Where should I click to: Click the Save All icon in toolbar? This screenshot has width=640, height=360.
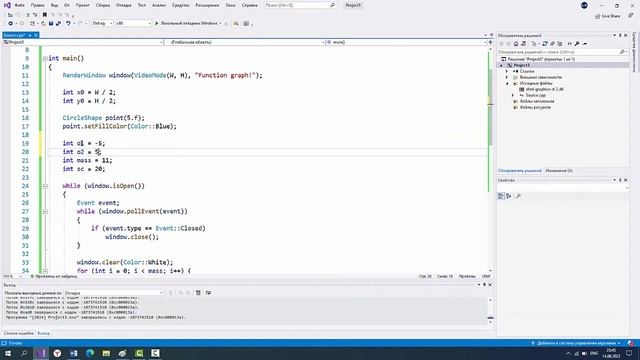pos(58,23)
